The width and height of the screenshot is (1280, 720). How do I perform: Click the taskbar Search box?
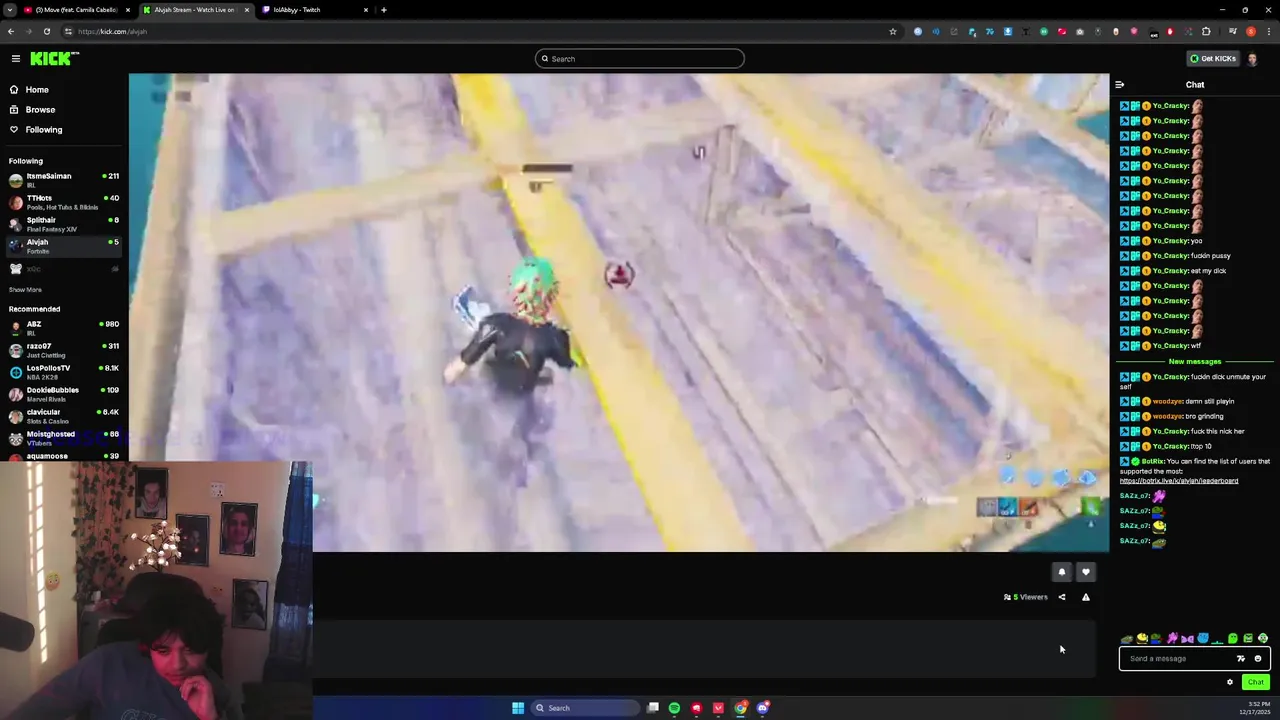coord(586,708)
